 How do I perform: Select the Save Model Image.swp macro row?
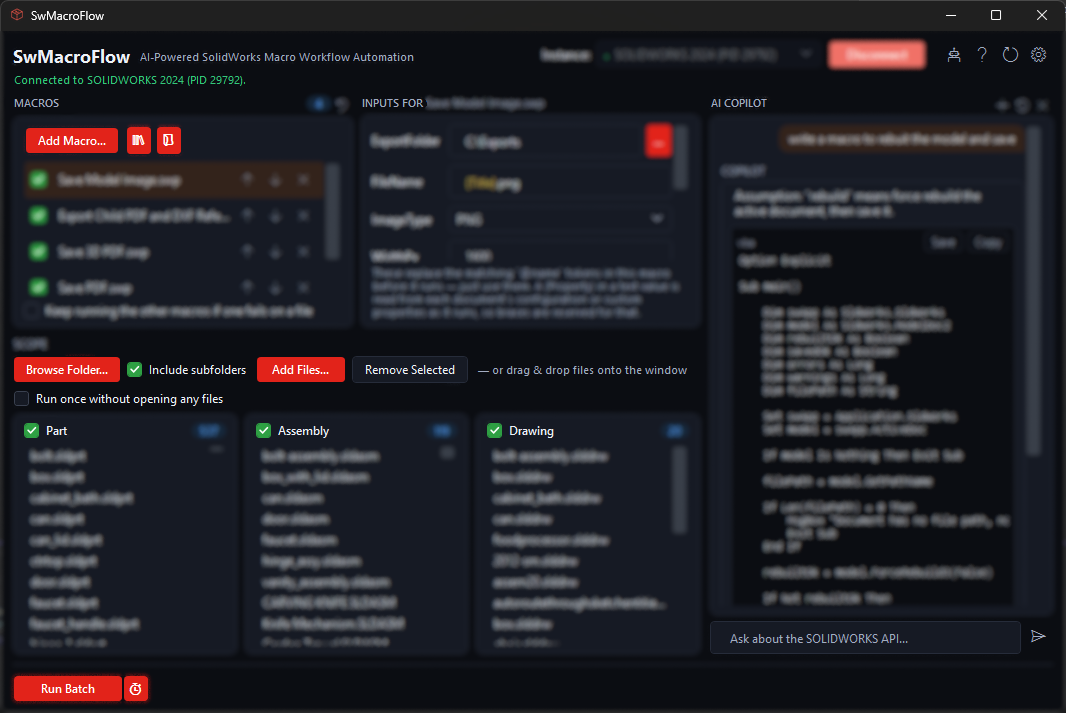tap(173, 179)
